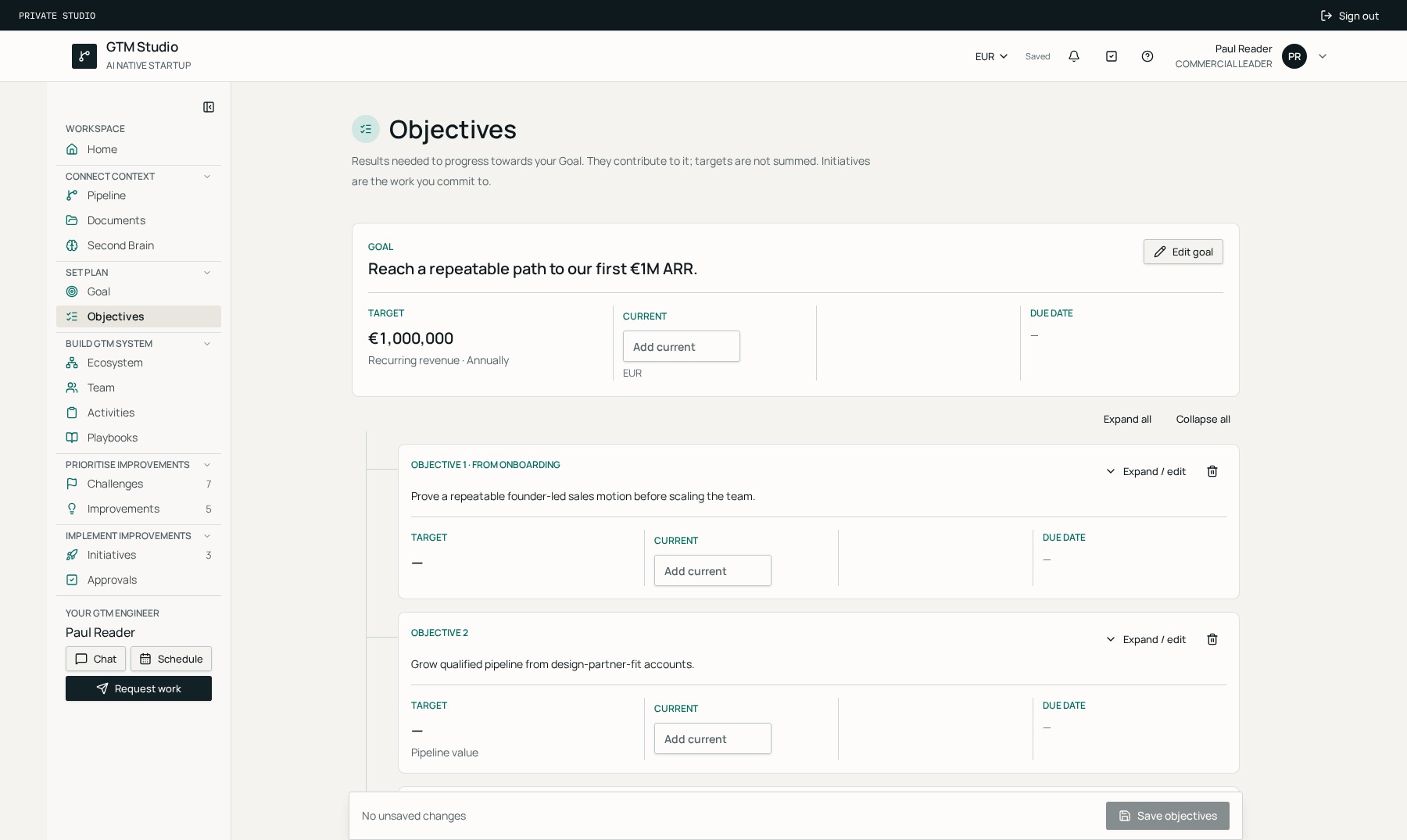Open the EUR currency dropdown
Screen dimensions: 1407x840
click(991, 56)
